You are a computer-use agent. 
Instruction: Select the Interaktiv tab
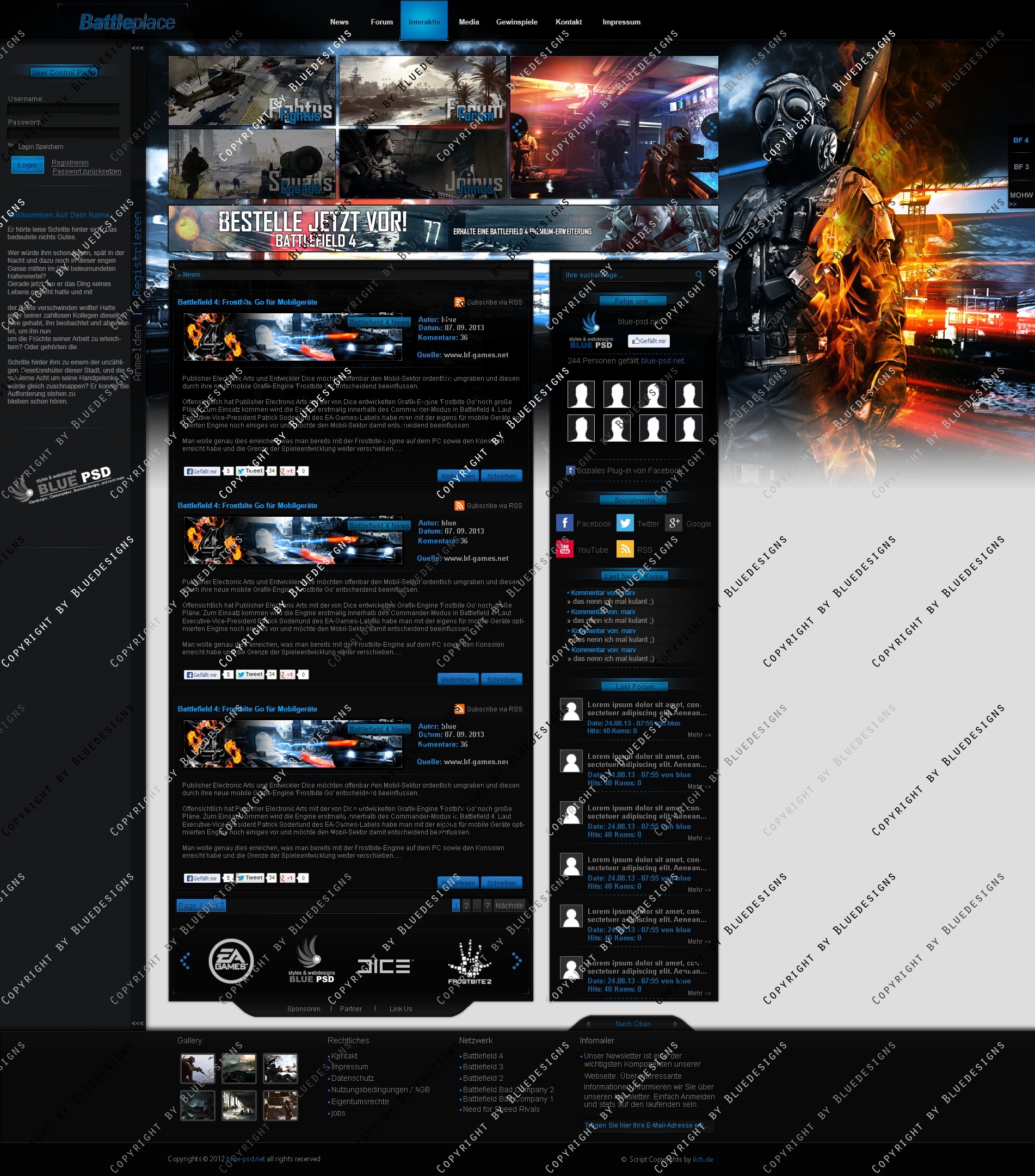coord(424,20)
